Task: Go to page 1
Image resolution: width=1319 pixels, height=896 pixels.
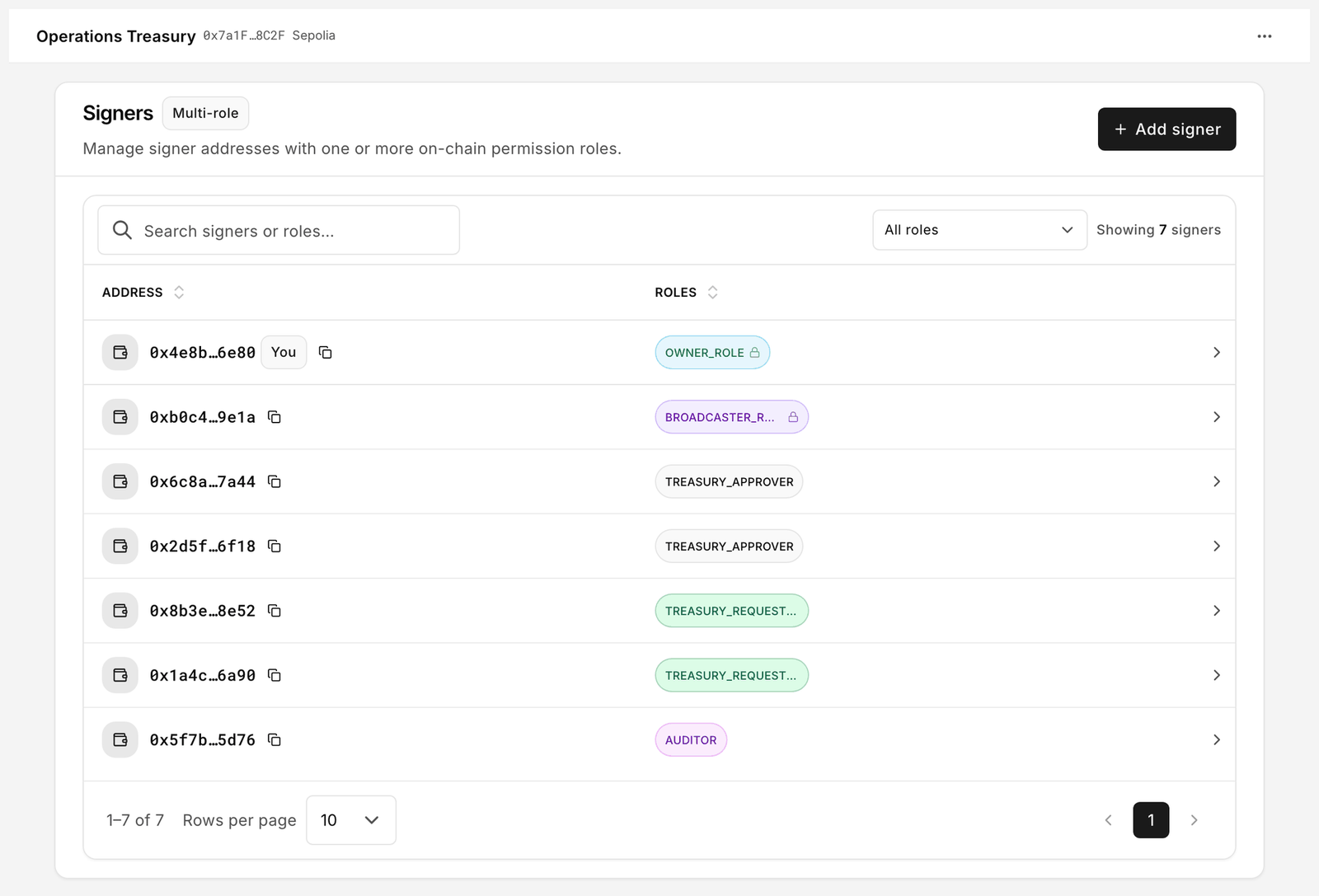Action: tap(1151, 820)
